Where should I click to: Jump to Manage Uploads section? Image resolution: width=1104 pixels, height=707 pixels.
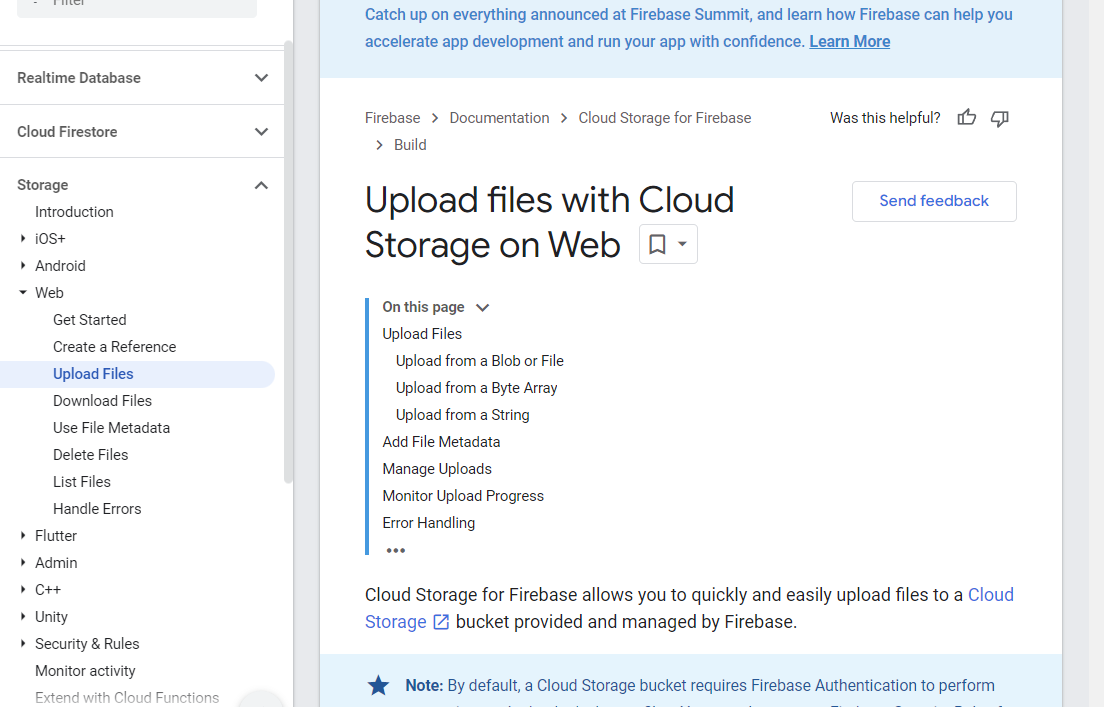tap(437, 469)
